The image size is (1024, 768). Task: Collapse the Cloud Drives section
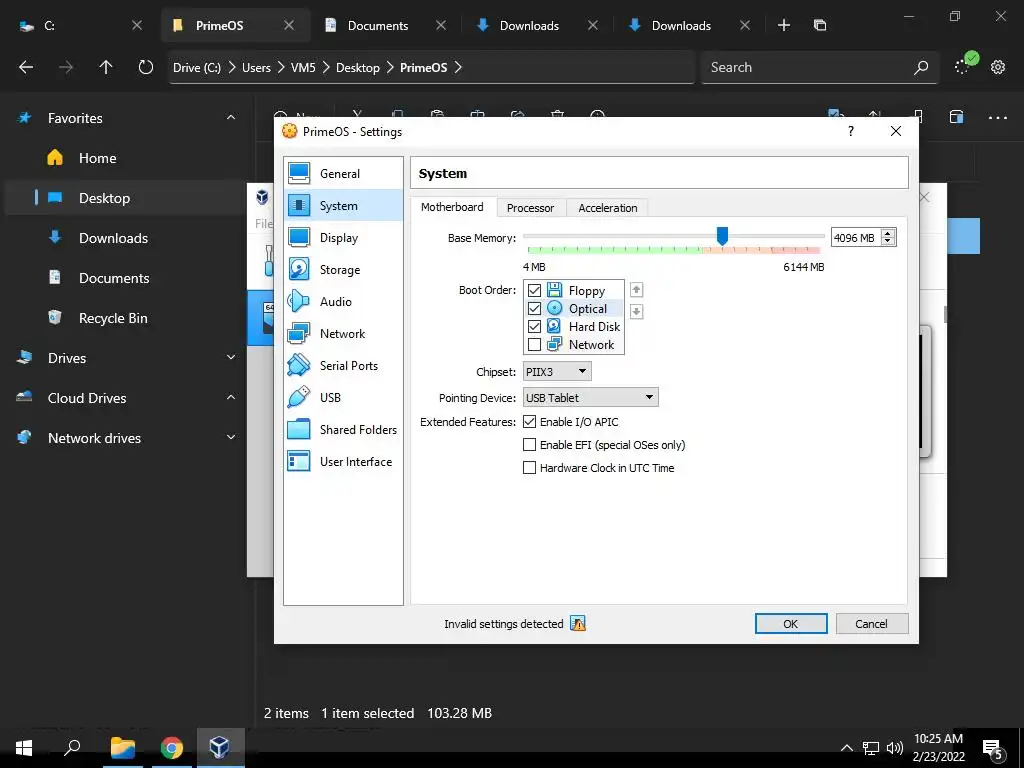pyautogui.click(x=231, y=397)
